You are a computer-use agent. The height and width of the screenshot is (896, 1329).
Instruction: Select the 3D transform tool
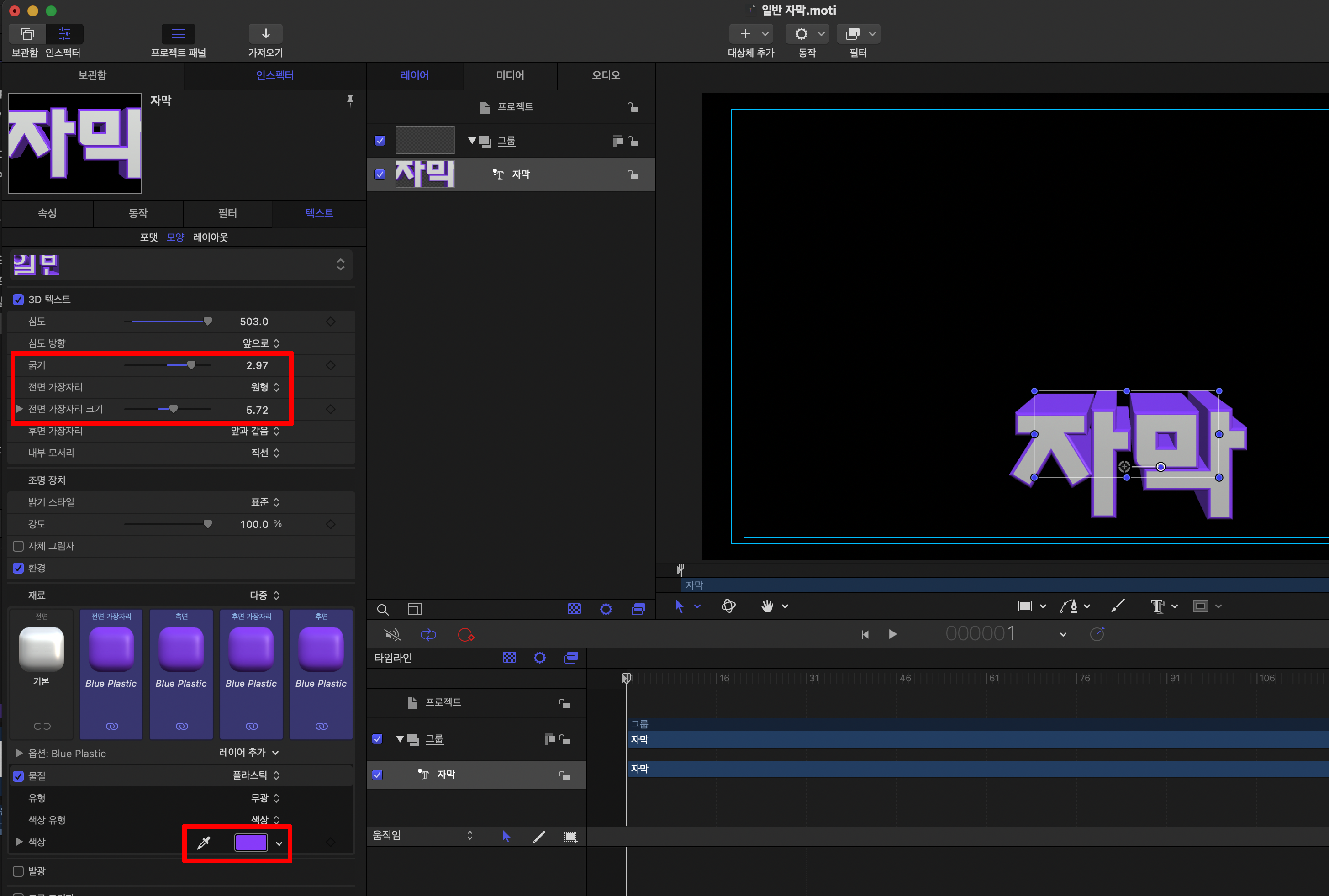tap(728, 606)
